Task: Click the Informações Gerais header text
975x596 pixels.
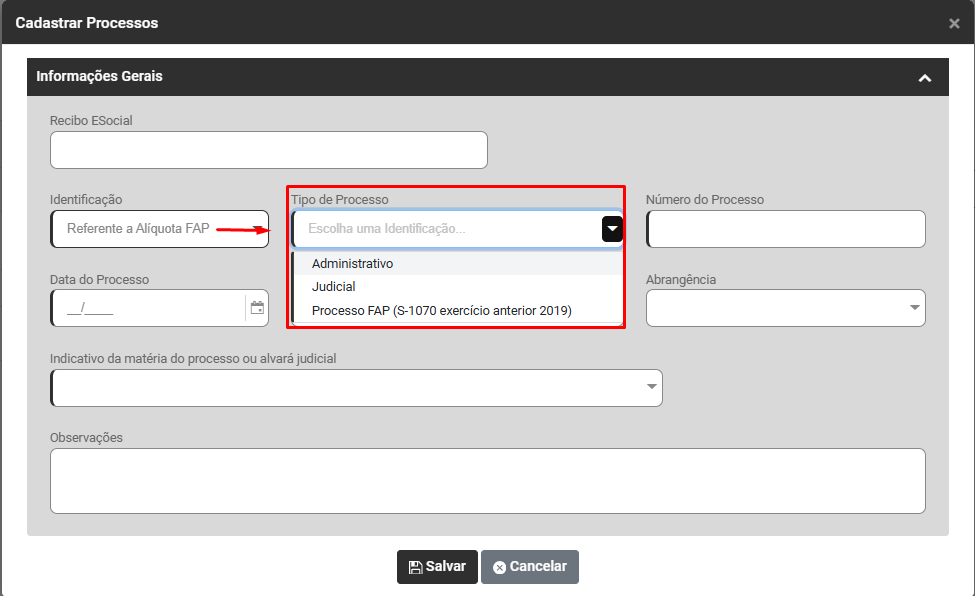Action: 99,77
